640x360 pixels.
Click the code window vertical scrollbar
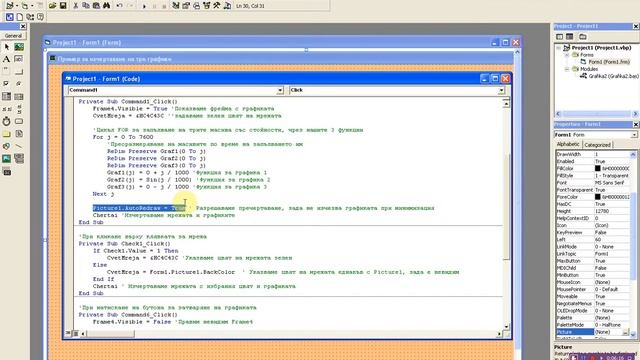(506, 214)
